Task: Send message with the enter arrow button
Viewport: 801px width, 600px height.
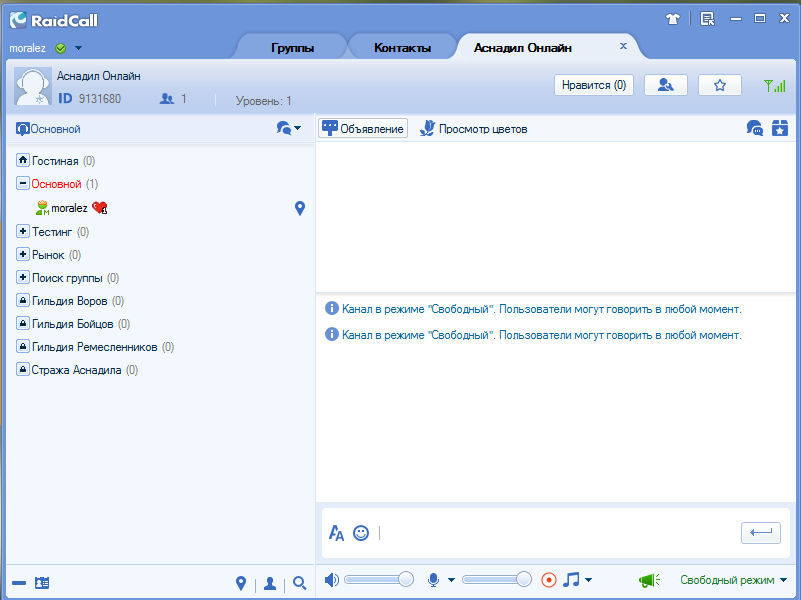Action: (x=761, y=533)
